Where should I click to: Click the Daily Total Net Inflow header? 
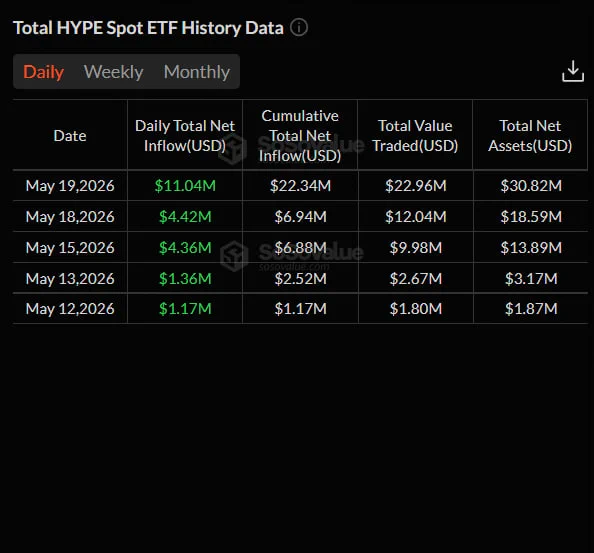(x=185, y=136)
